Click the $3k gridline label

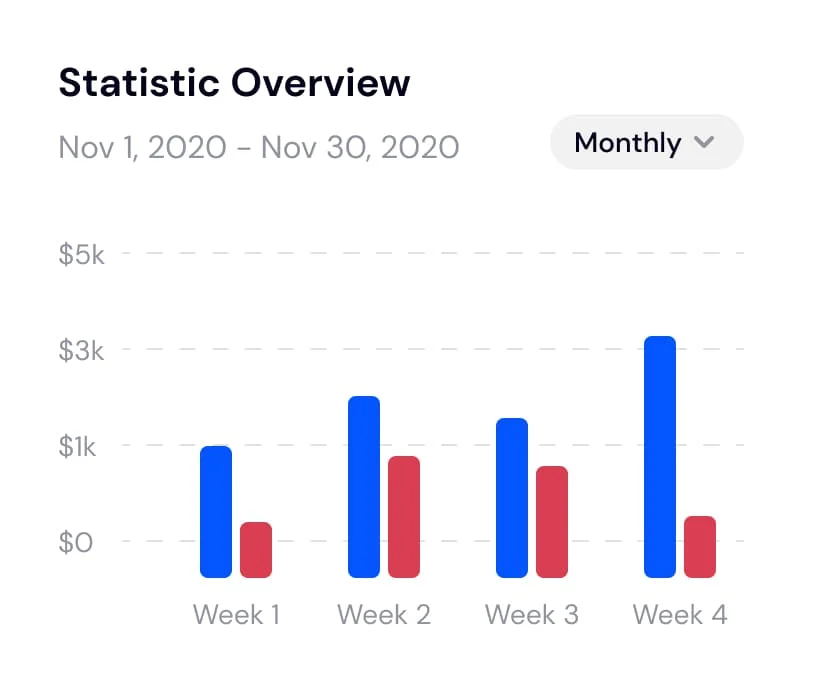coord(81,351)
